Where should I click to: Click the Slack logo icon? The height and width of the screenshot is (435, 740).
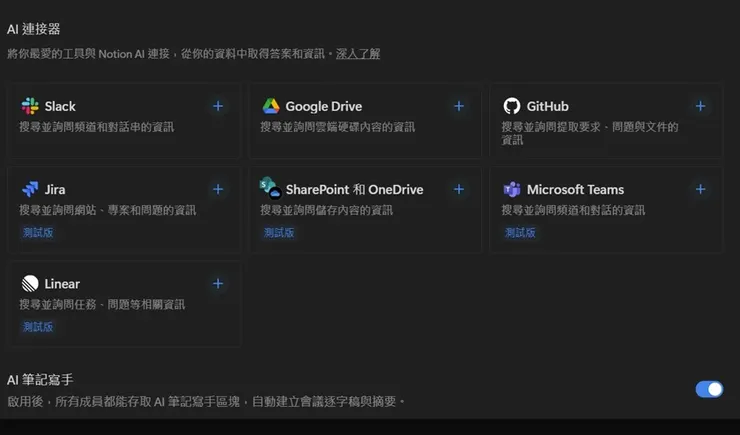tap(30, 106)
